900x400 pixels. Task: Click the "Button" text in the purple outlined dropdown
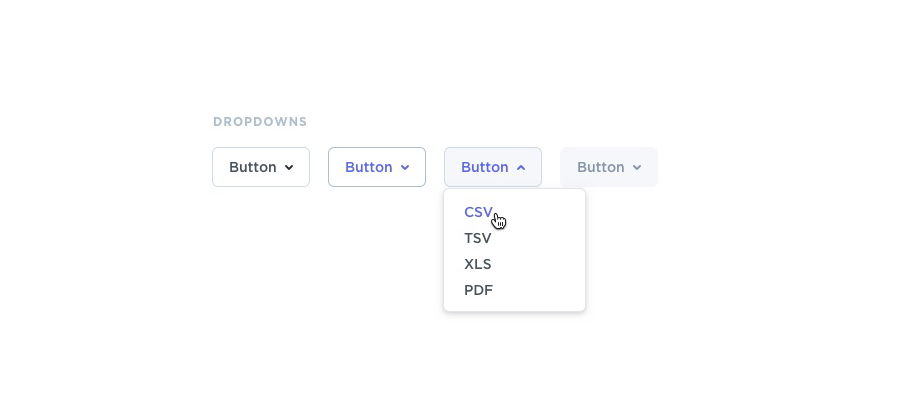click(x=368, y=167)
